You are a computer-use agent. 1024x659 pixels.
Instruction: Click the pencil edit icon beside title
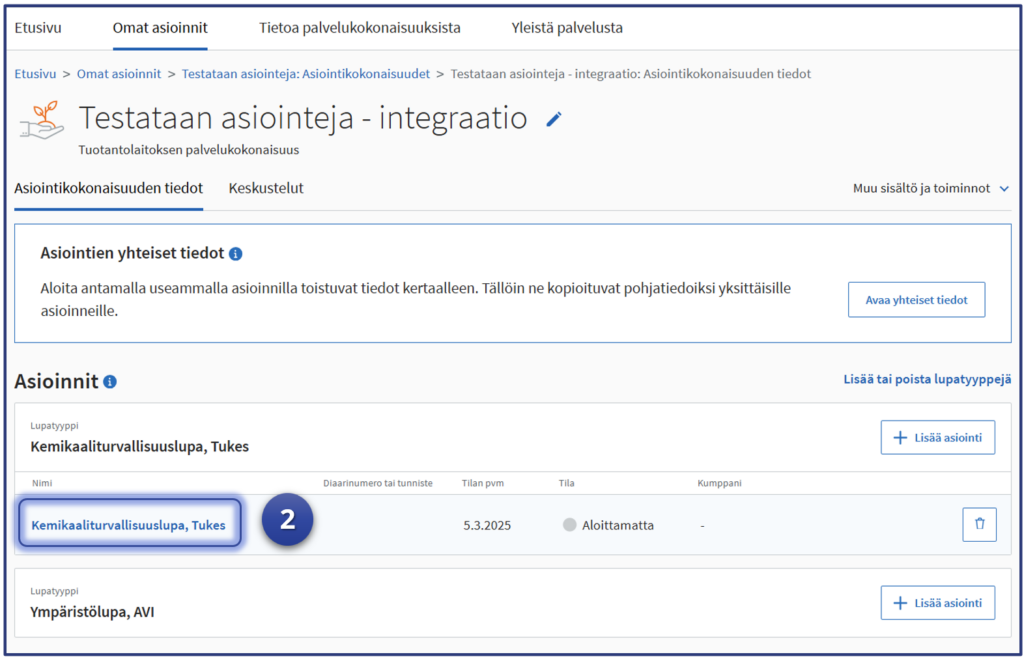554,120
